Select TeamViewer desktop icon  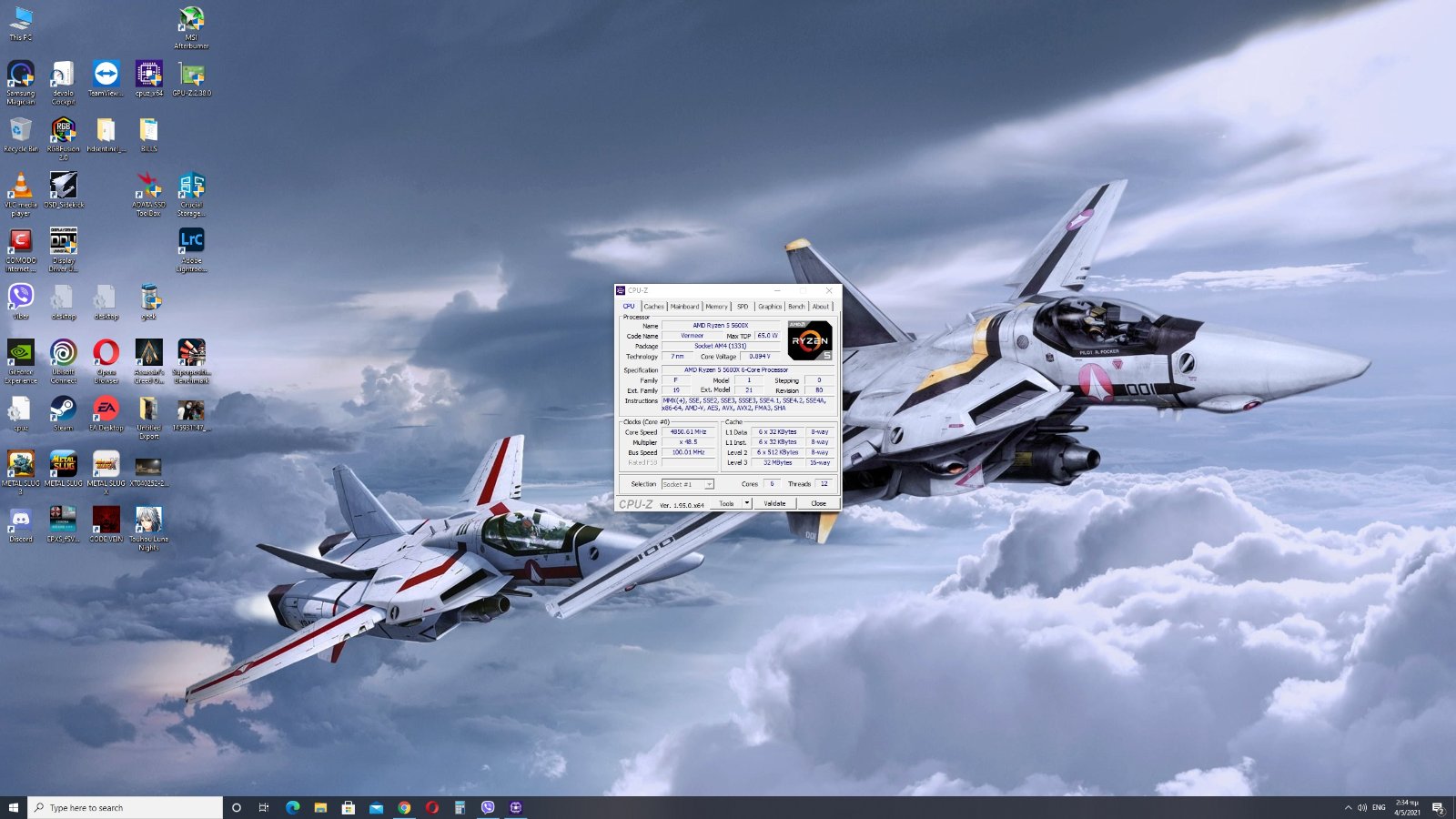(106, 79)
